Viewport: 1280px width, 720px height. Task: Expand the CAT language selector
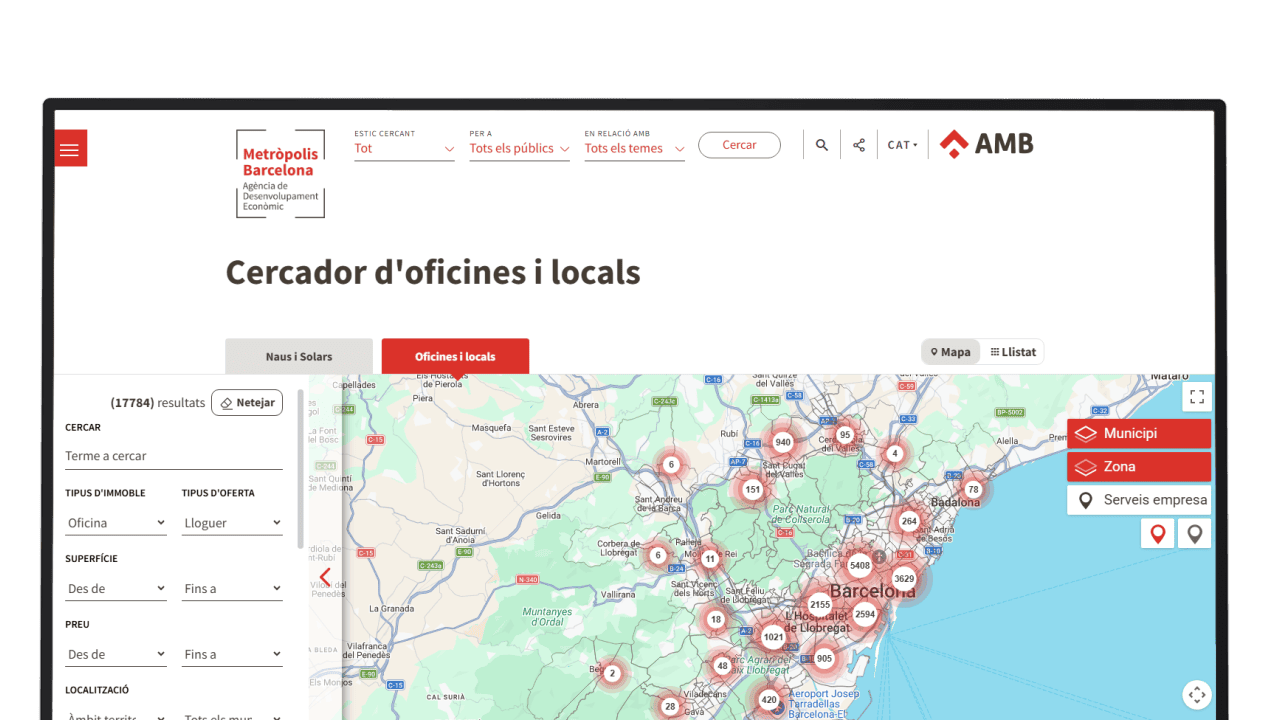[x=902, y=145]
